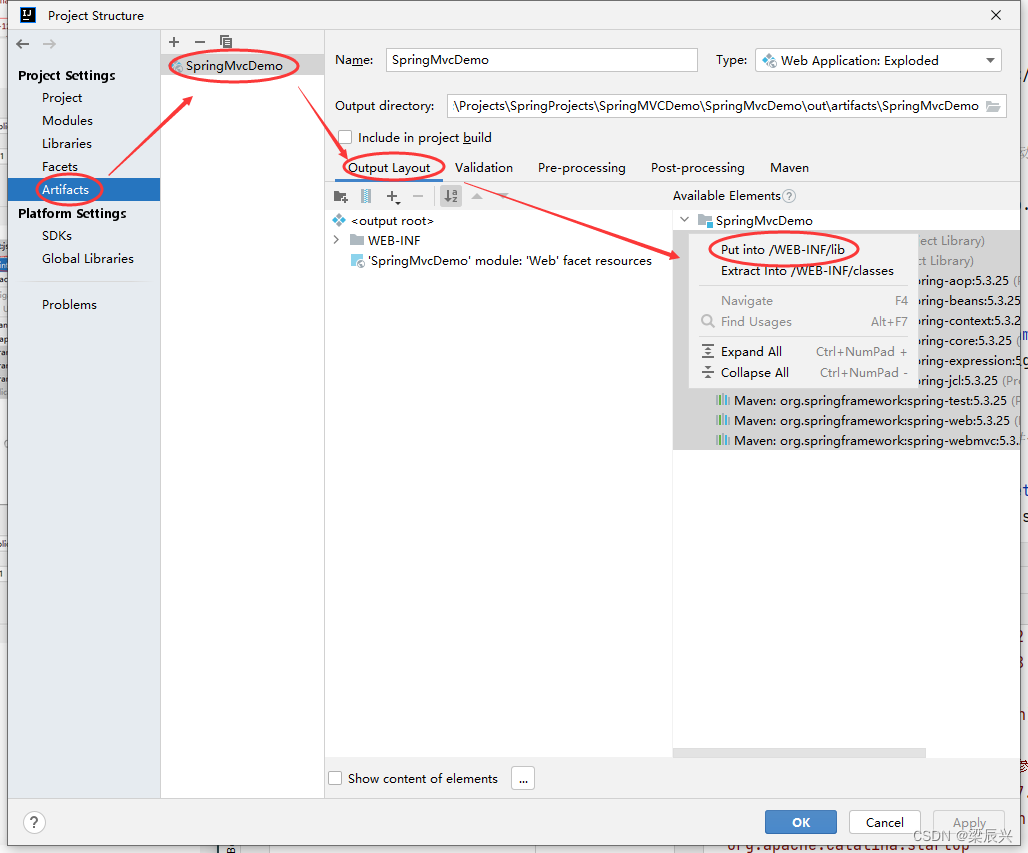This screenshot has width=1028, height=853.
Task: Open the Post-processing tab
Action: tap(698, 168)
